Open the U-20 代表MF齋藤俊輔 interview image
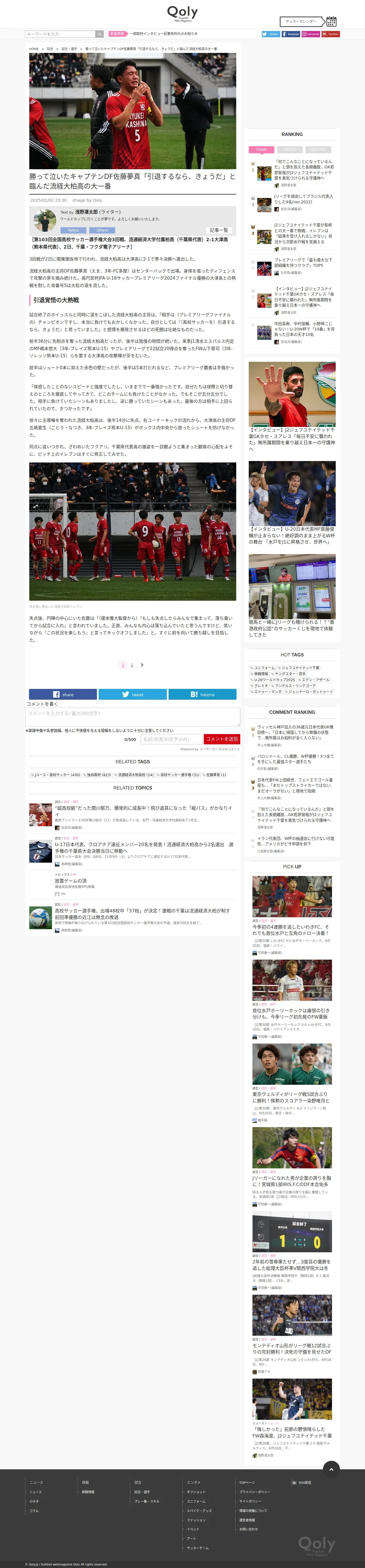This screenshot has width=365, height=1568. (292, 494)
